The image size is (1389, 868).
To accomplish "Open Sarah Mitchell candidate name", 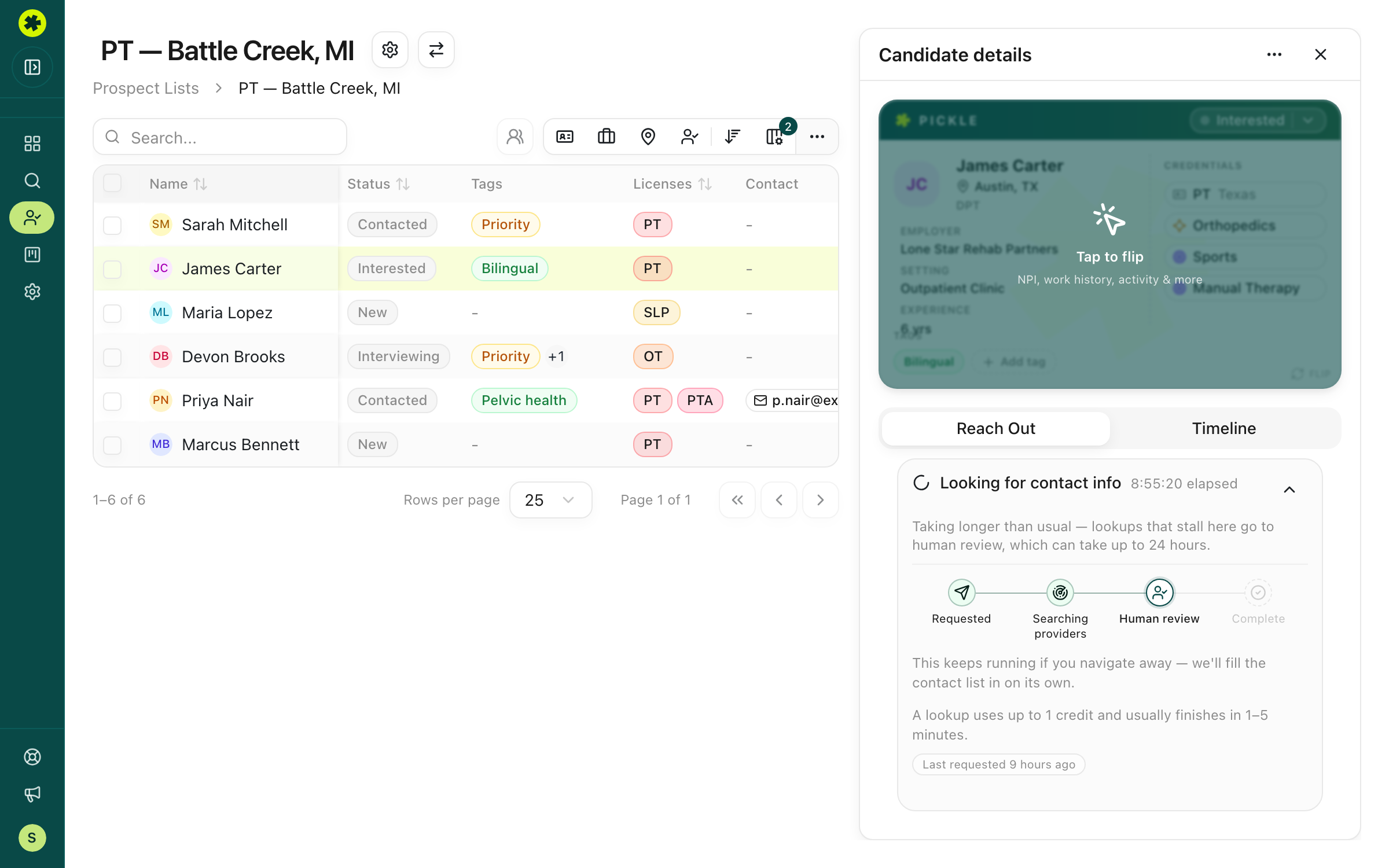I will [x=234, y=225].
